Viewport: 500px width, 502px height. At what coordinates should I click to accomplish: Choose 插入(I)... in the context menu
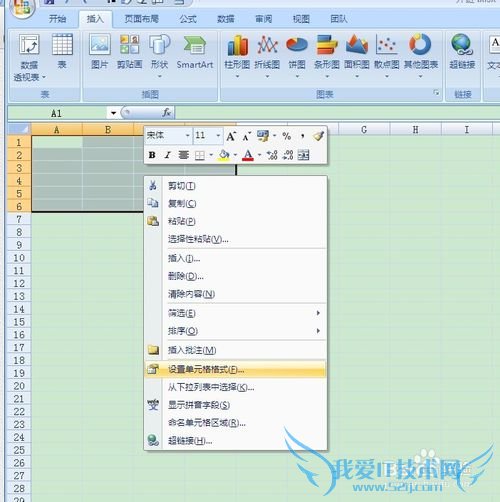[236, 258]
